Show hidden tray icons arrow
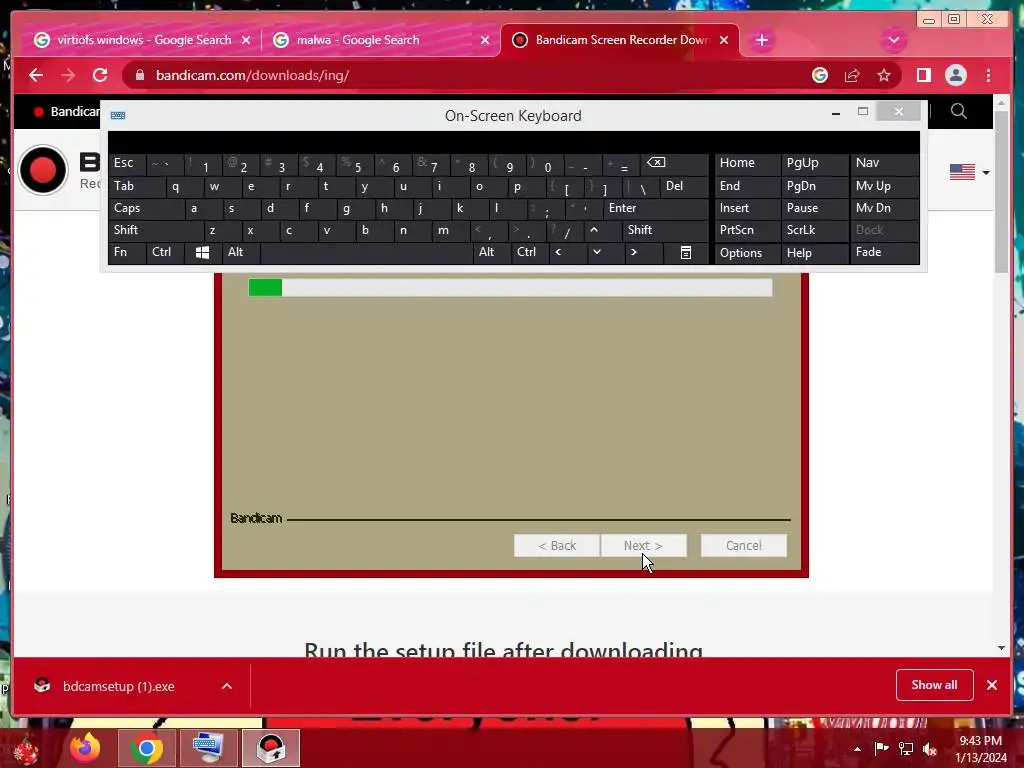1024x768 pixels. 857,748
